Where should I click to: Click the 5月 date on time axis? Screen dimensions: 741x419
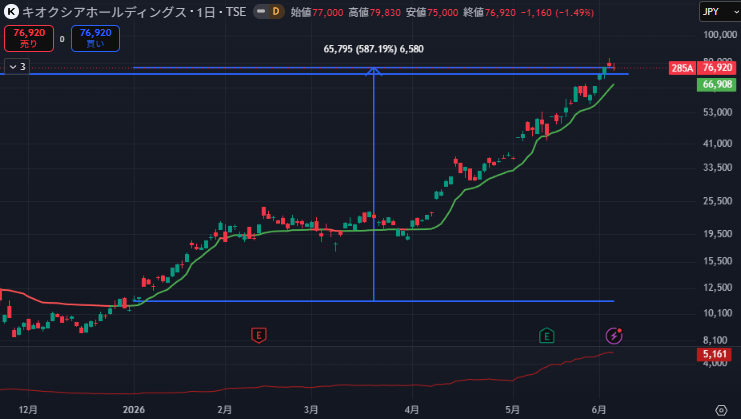513,410
